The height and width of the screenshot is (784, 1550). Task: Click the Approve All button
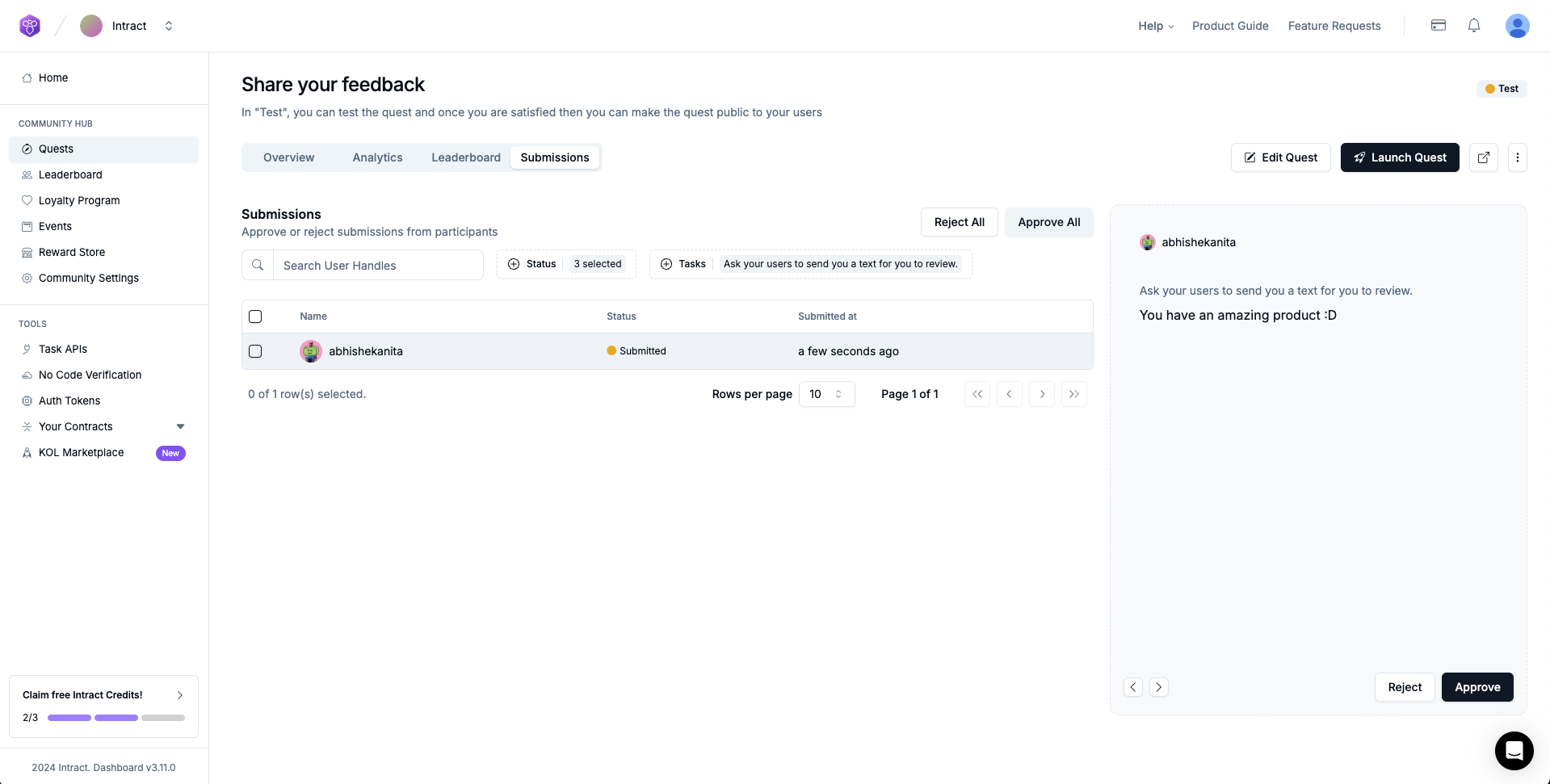(1048, 222)
